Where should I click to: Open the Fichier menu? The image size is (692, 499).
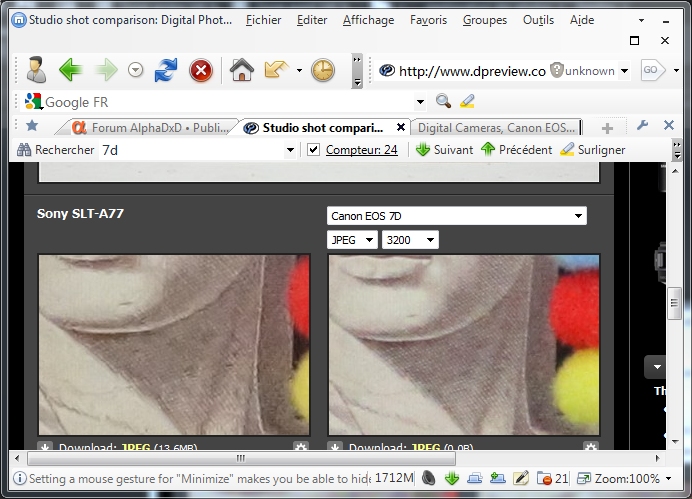click(263, 20)
